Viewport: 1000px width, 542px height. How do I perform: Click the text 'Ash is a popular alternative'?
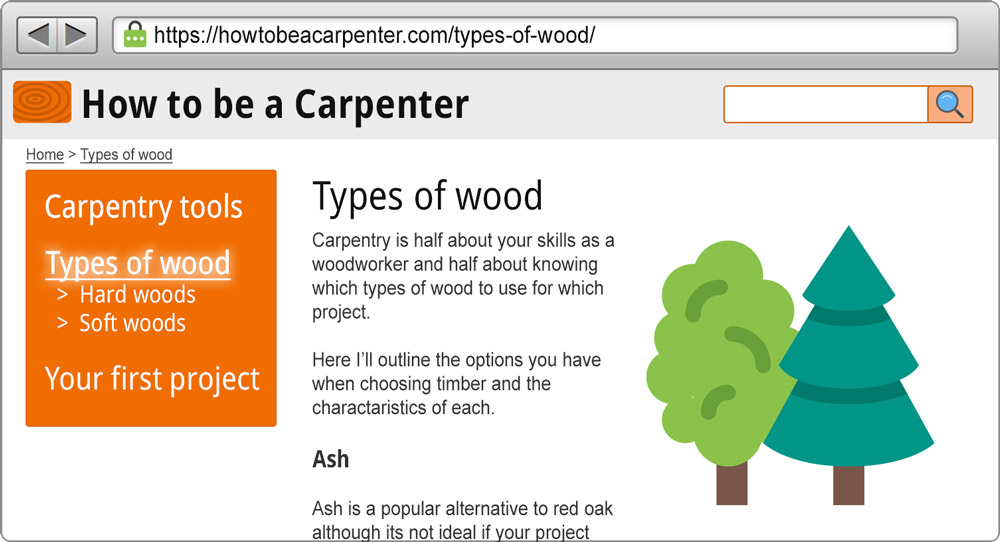(421, 509)
